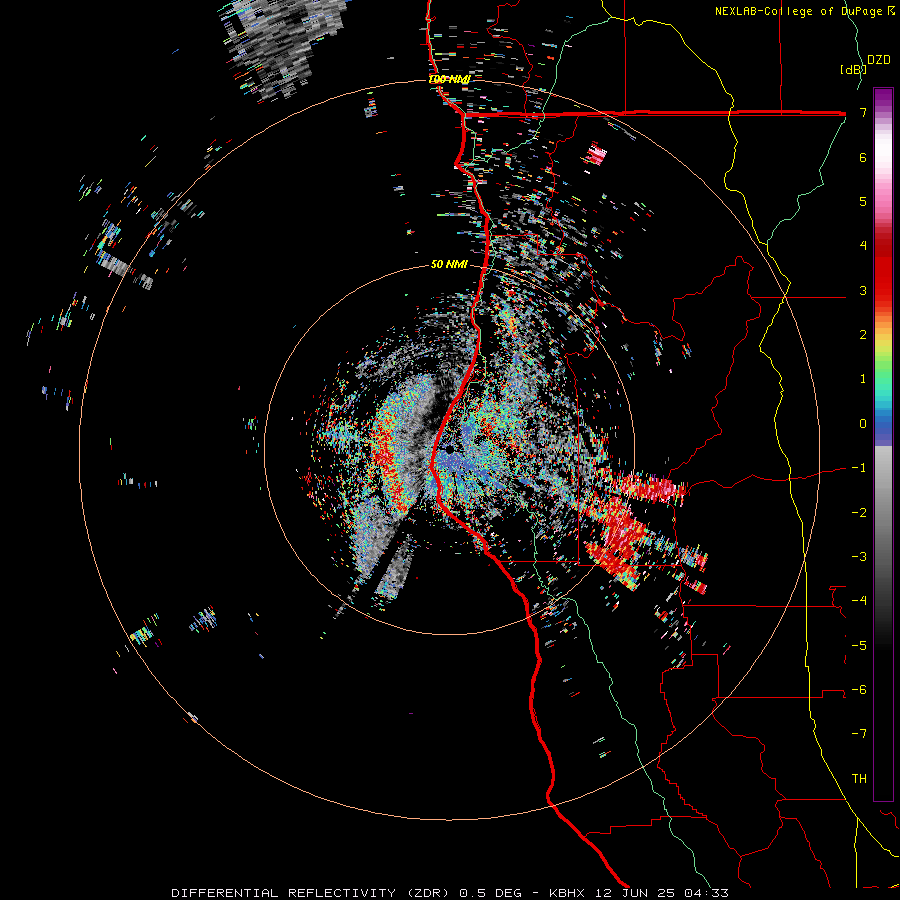Click the 0 value on color scale

pyautogui.click(x=863, y=424)
